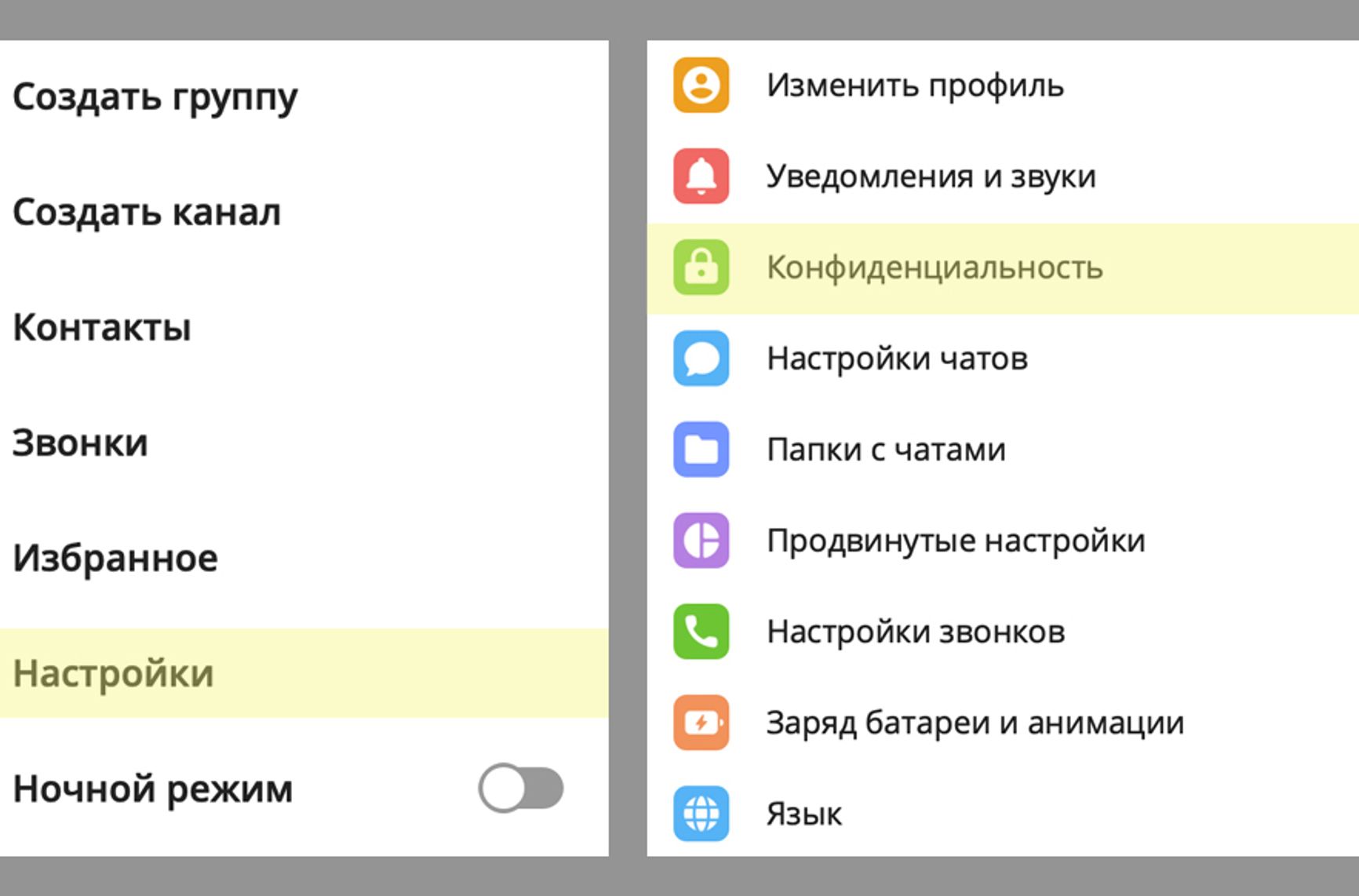This screenshot has height=896, width=1359.
Task: Open the highlighted Настройки menu item
Action: pyautogui.click(x=114, y=674)
